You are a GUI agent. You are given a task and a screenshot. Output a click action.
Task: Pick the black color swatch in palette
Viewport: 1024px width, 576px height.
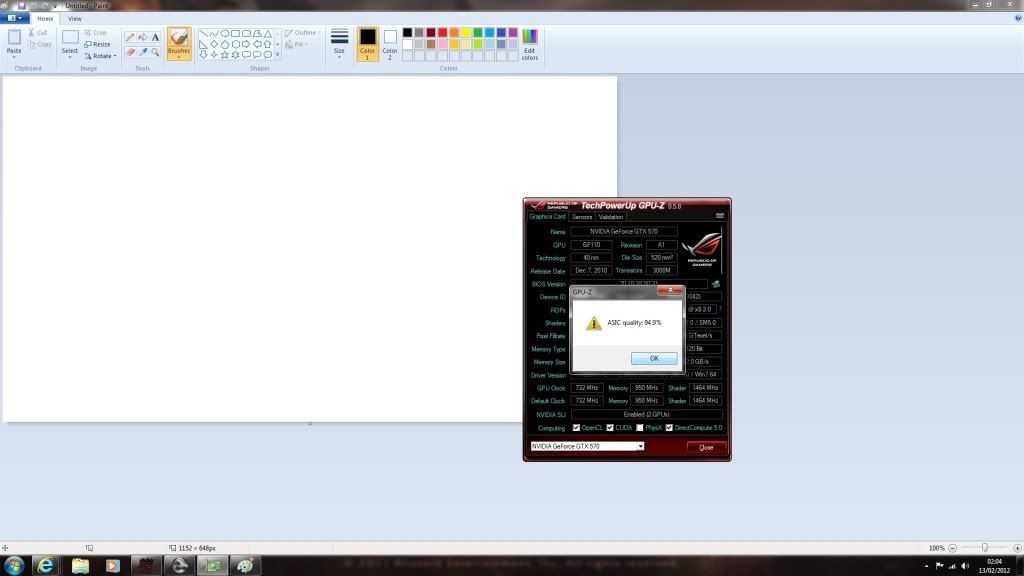[x=407, y=33]
